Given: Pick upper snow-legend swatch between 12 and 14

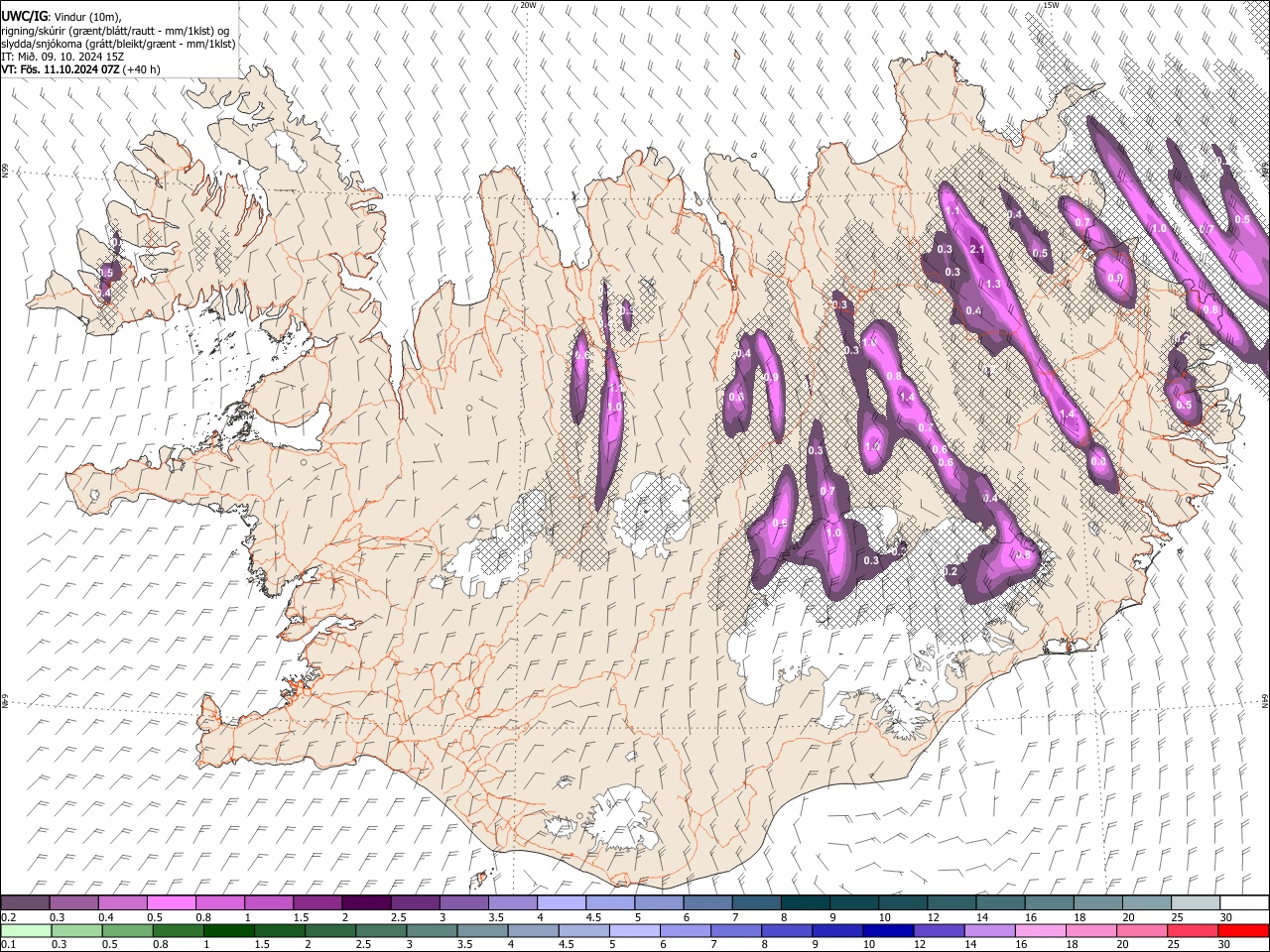Looking at the screenshot, I should click(952, 903).
